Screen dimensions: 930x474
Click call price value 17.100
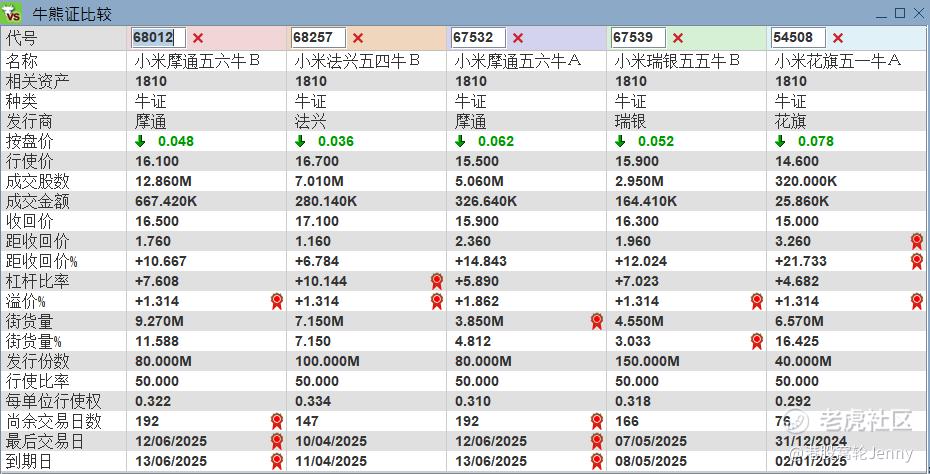tap(317, 221)
